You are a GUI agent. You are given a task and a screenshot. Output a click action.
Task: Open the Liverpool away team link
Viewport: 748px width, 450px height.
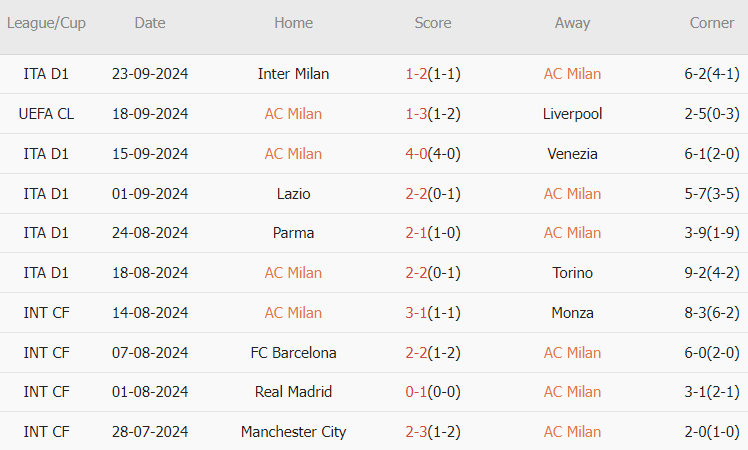click(x=572, y=114)
